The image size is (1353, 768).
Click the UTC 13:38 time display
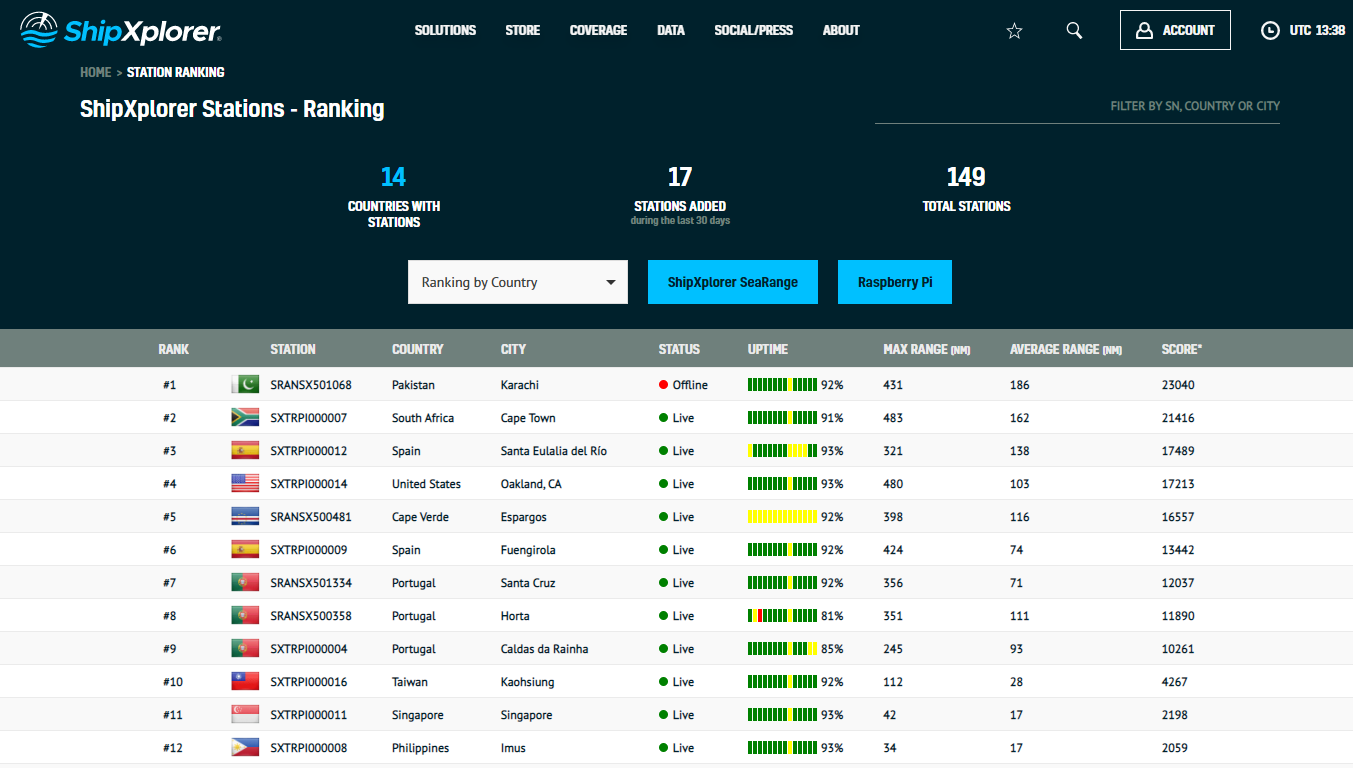coord(1317,31)
